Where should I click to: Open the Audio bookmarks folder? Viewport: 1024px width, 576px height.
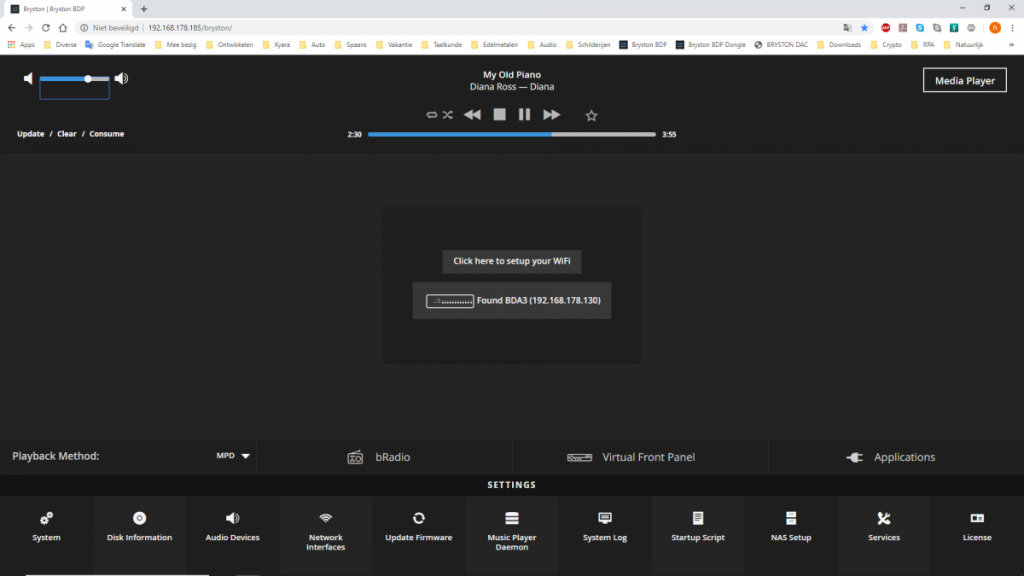pyautogui.click(x=542, y=45)
